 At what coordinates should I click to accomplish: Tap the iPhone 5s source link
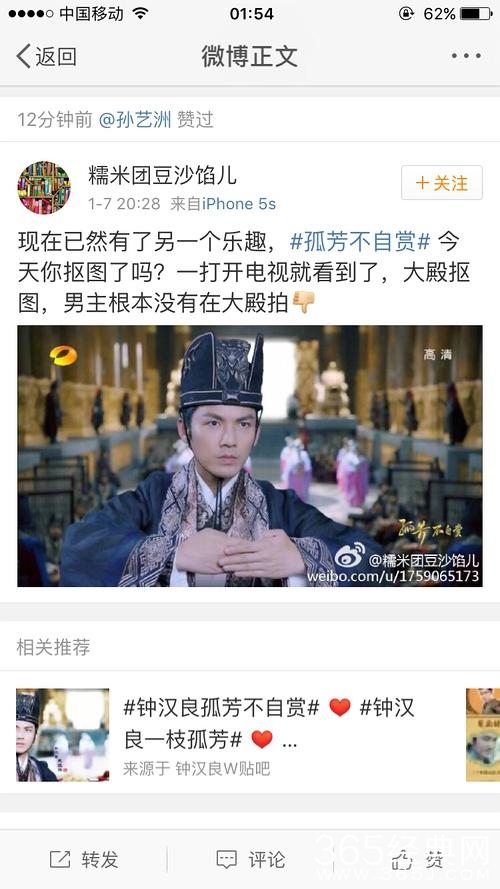[239, 204]
